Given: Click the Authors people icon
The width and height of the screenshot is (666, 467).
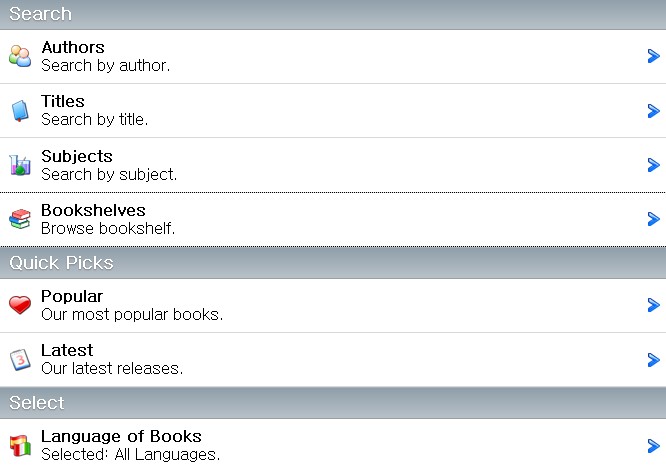Looking at the screenshot, I should (x=20, y=56).
